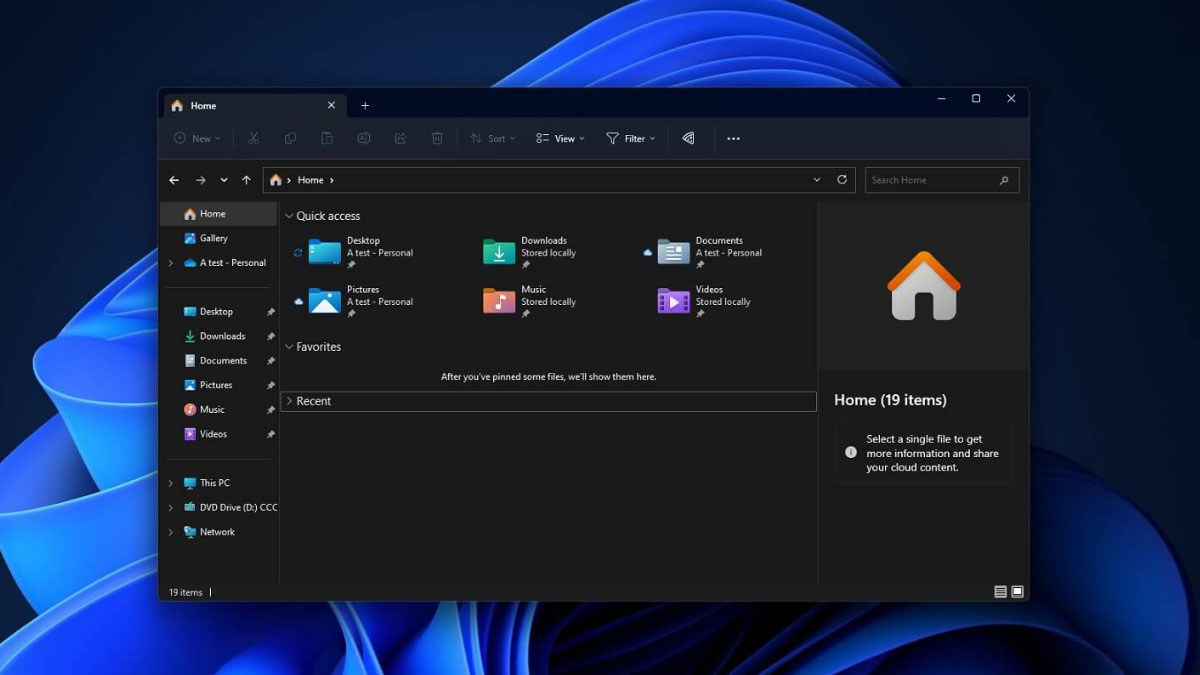Switch to details list view icon

[1000, 592]
